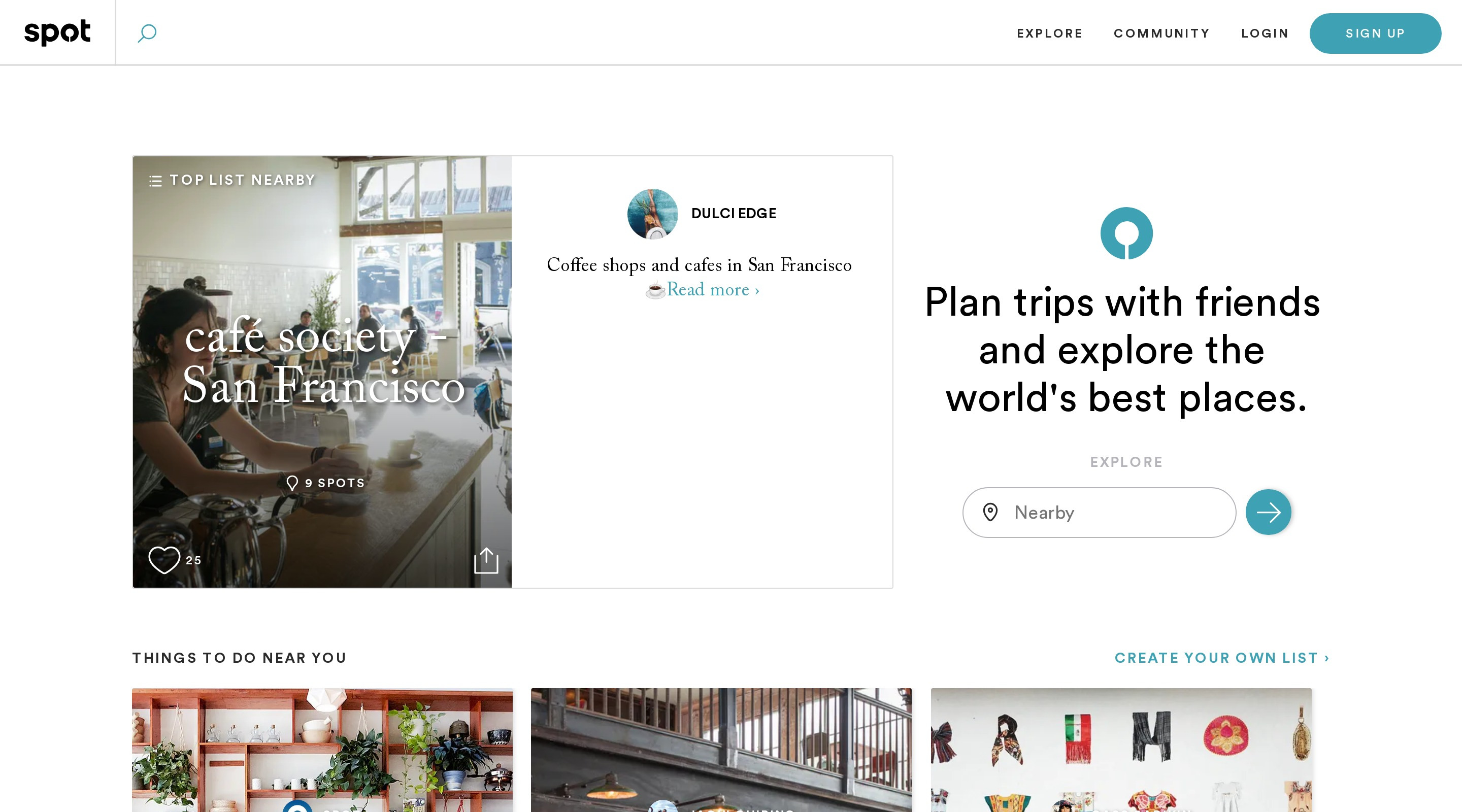Open the Community menu item

tap(1161, 33)
